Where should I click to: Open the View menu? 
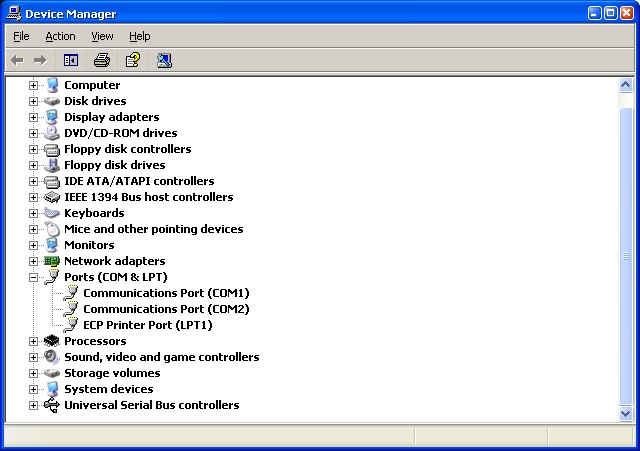pos(102,36)
